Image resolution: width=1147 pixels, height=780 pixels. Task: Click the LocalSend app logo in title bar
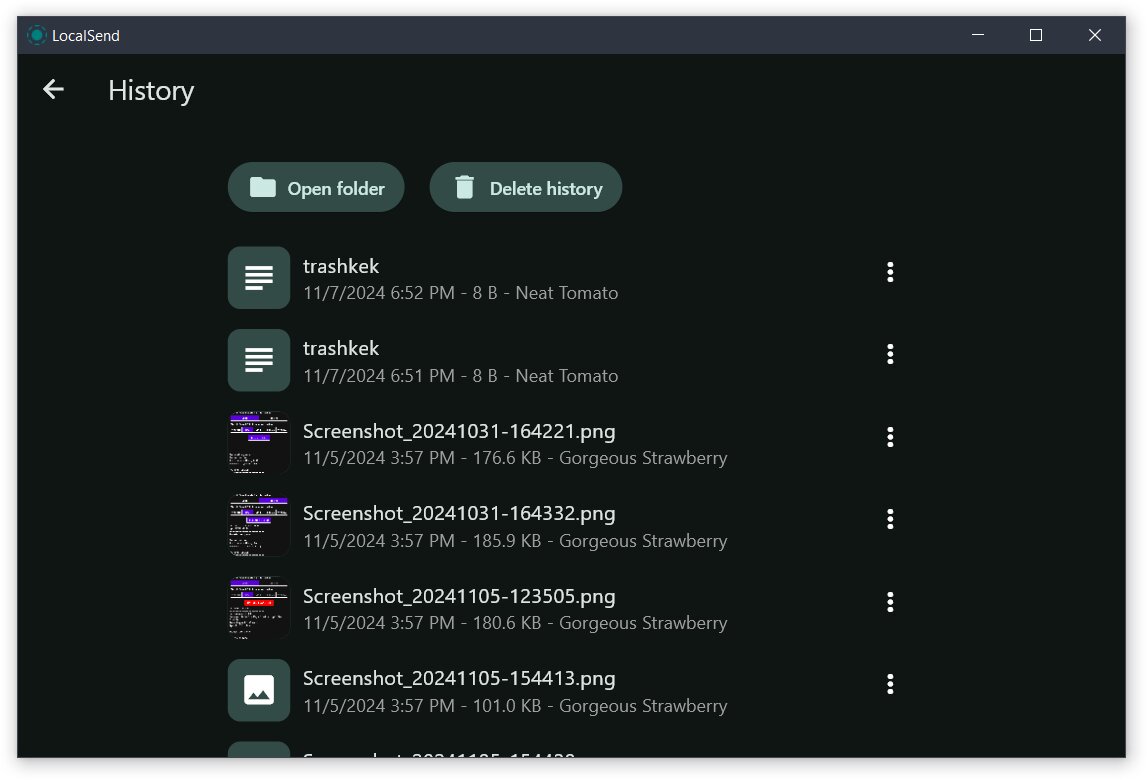pyautogui.click(x=37, y=35)
